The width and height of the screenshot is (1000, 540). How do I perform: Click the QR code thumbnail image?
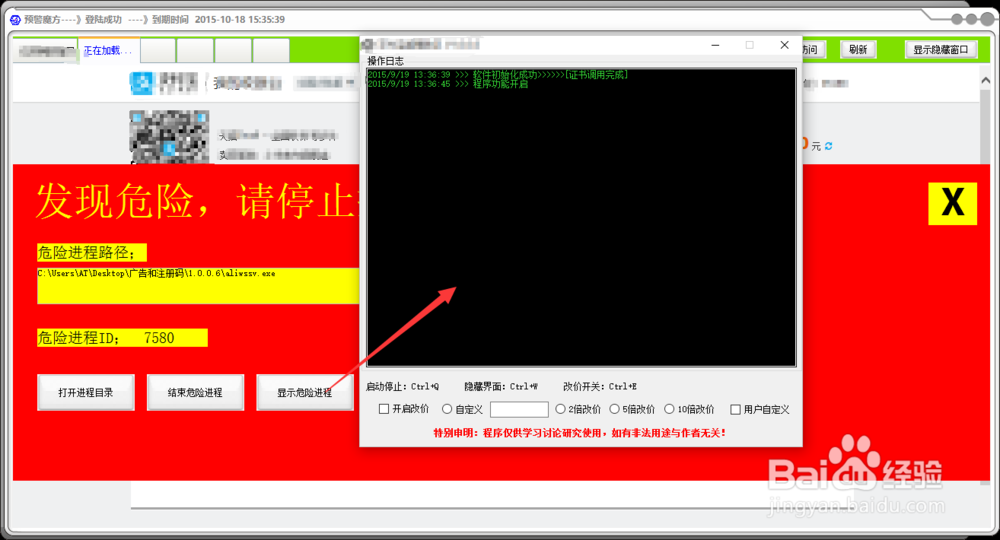click(x=169, y=136)
